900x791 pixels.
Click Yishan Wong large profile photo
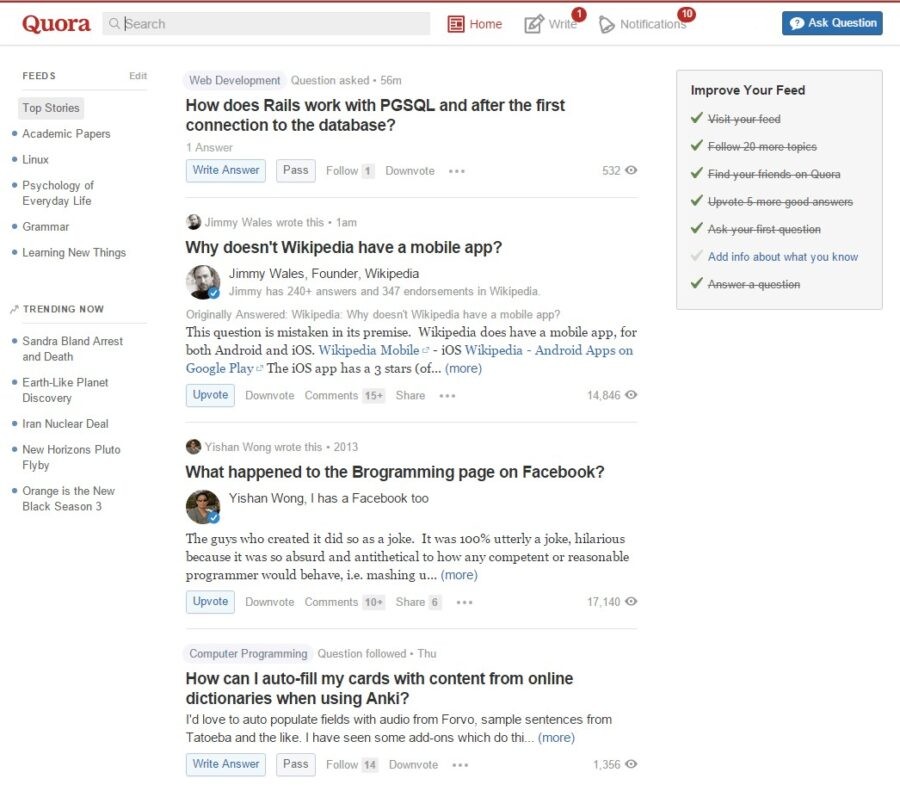tap(203, 506)
